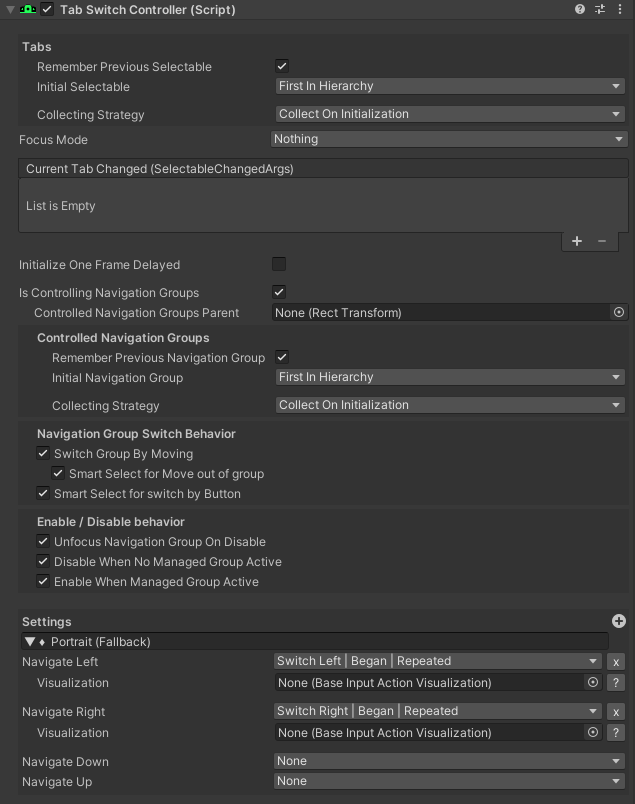Uncheck Switch Group By Moving

[43, 454]
